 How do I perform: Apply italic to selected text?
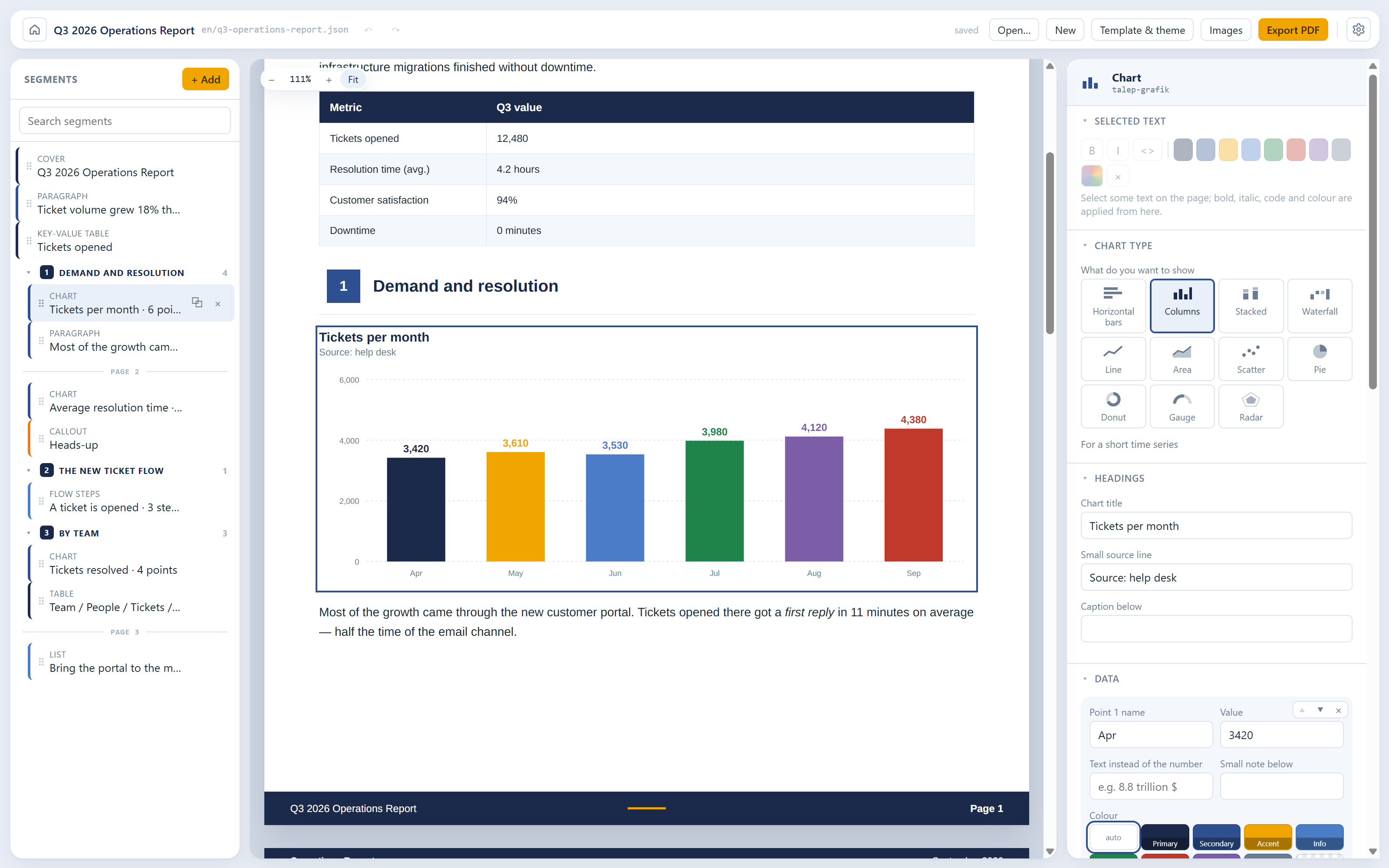[x=1118, y=151]
